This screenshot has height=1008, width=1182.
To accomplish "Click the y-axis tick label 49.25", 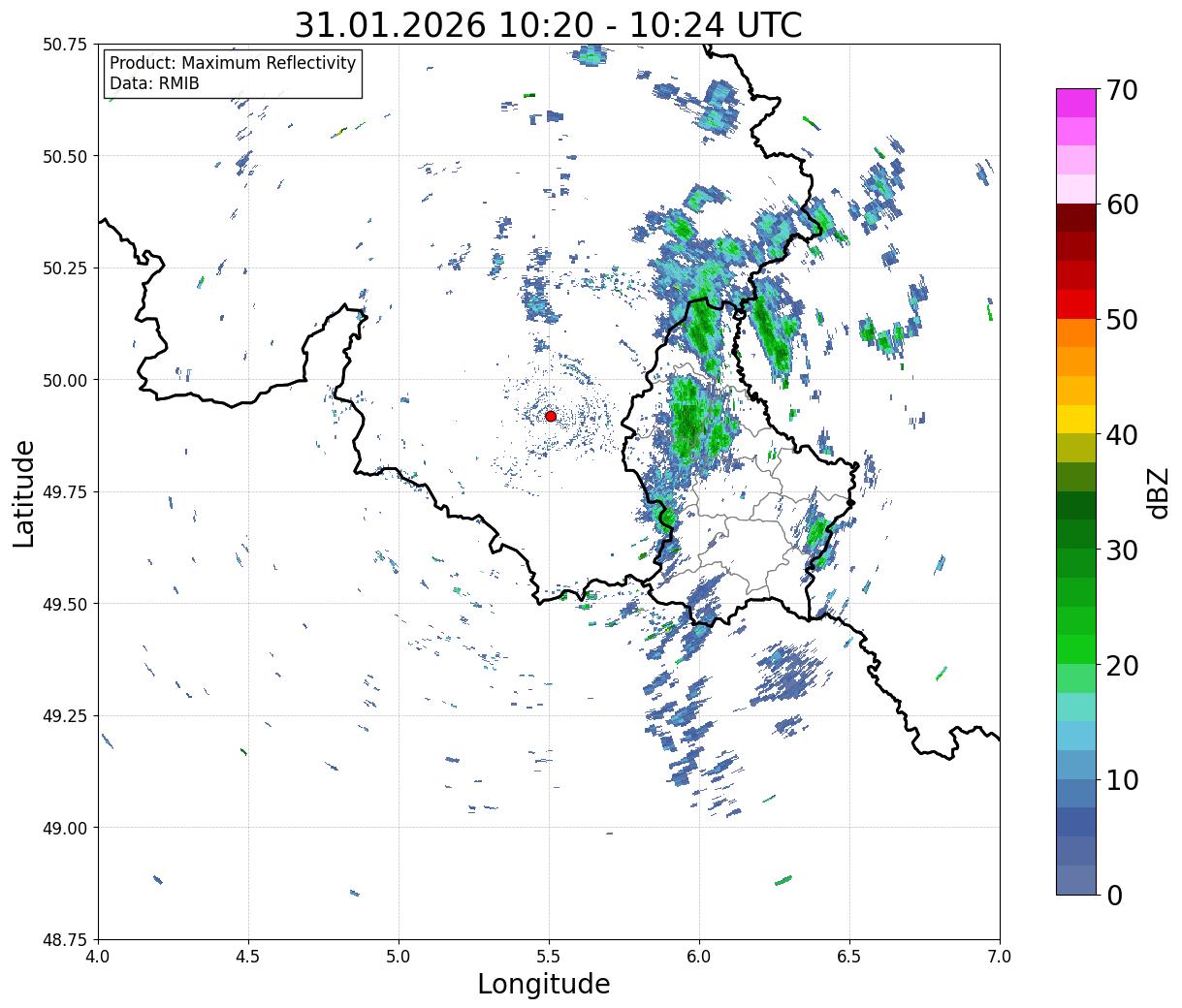I will pos(66,716).
